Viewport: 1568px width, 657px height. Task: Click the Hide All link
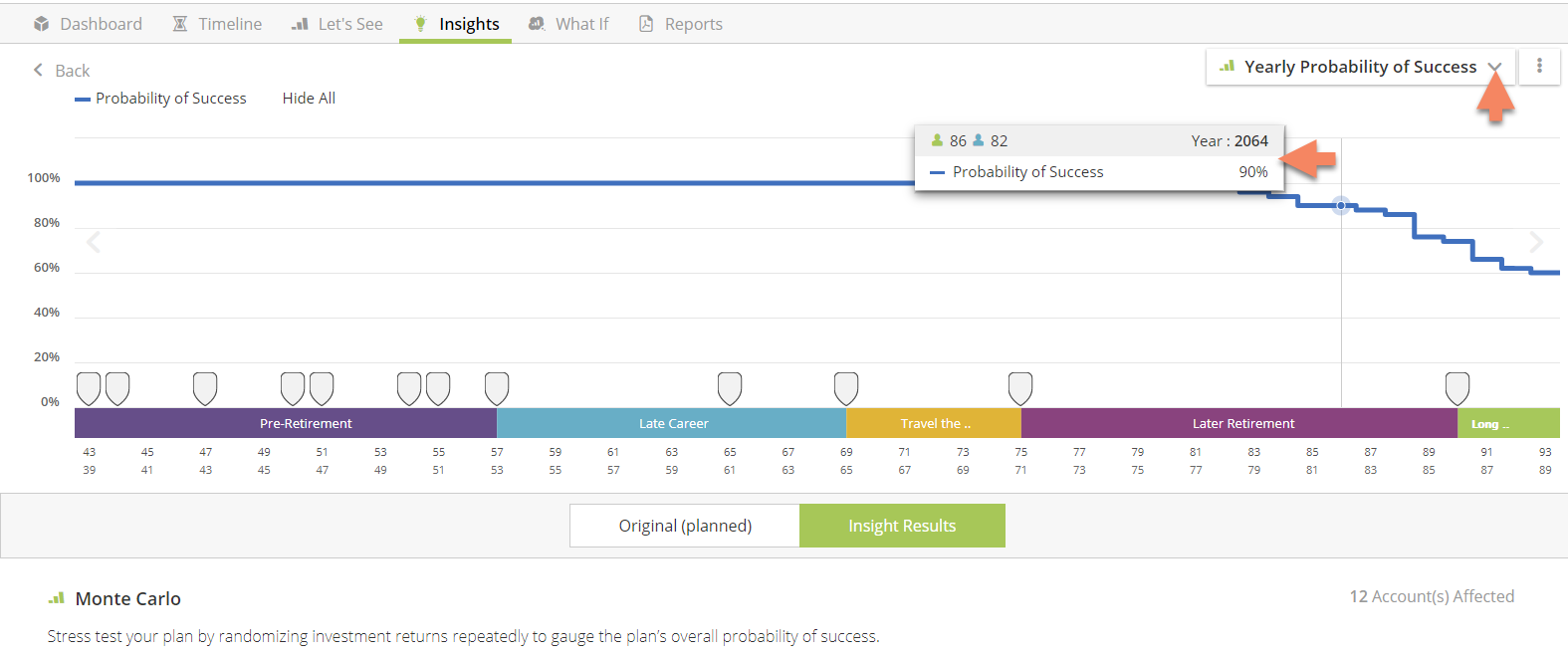(309, 99)
